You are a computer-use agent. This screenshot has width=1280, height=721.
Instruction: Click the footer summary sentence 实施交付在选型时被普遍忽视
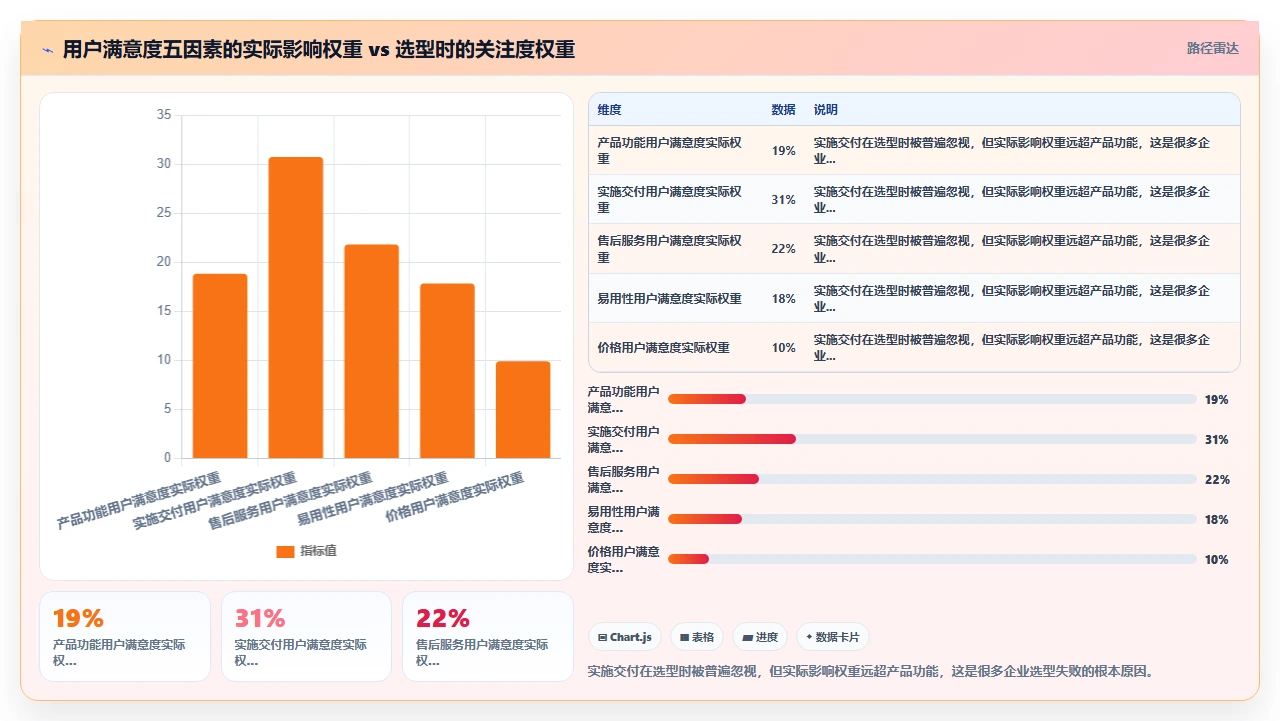(x=873, y=671)
